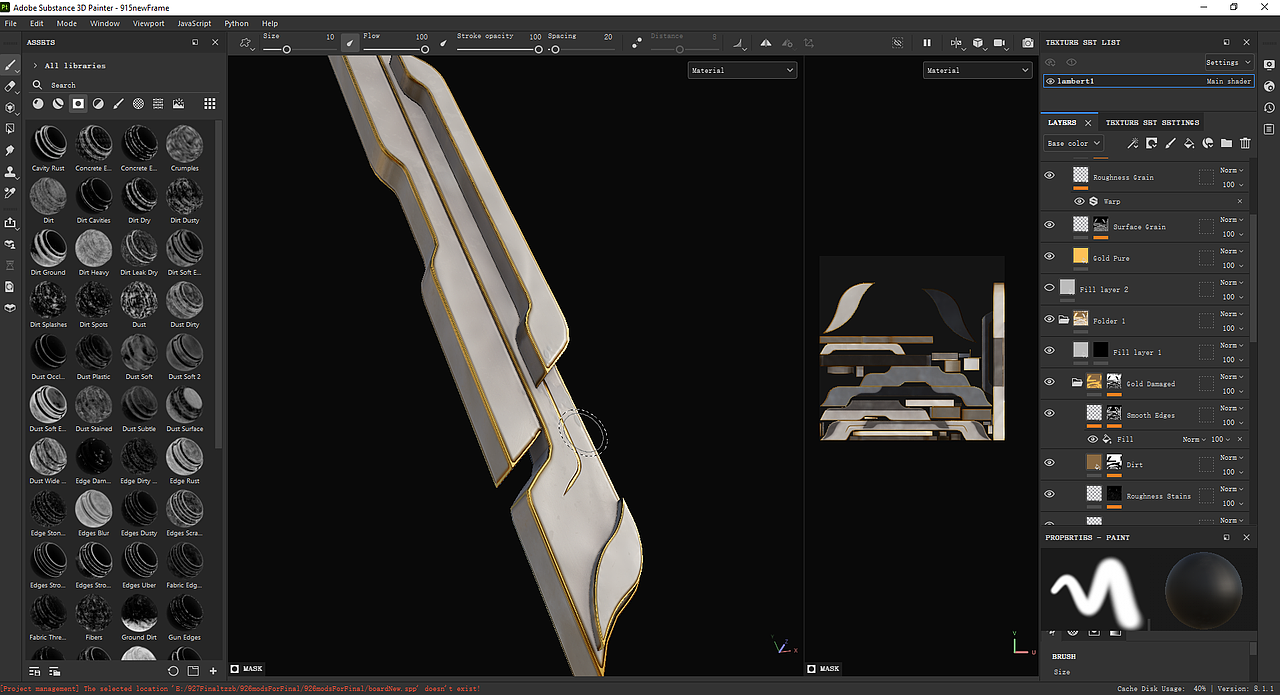Select lambert1 texture set row
Image resolution: width=1280 pixels, height=695 pixels.
1148,81
